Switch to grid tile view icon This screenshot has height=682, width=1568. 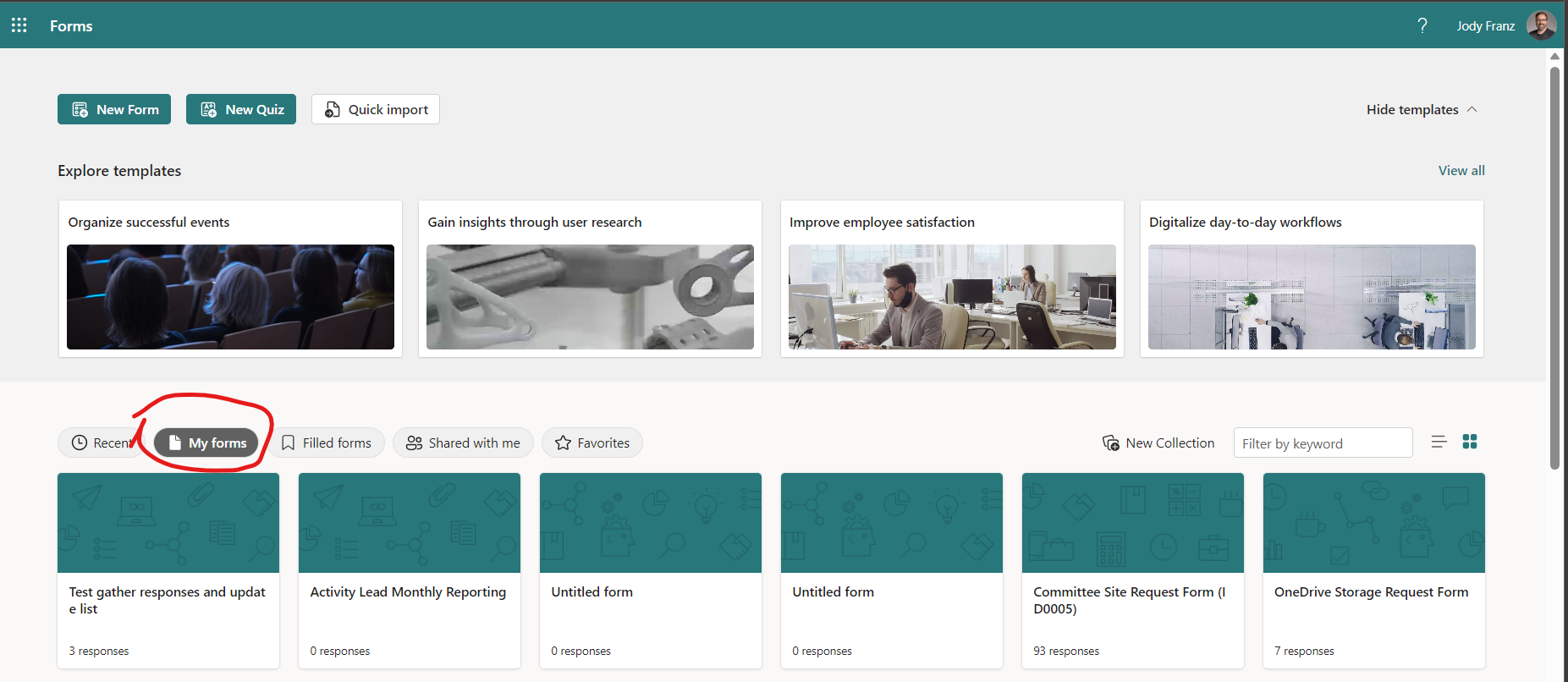point(1470,442)
